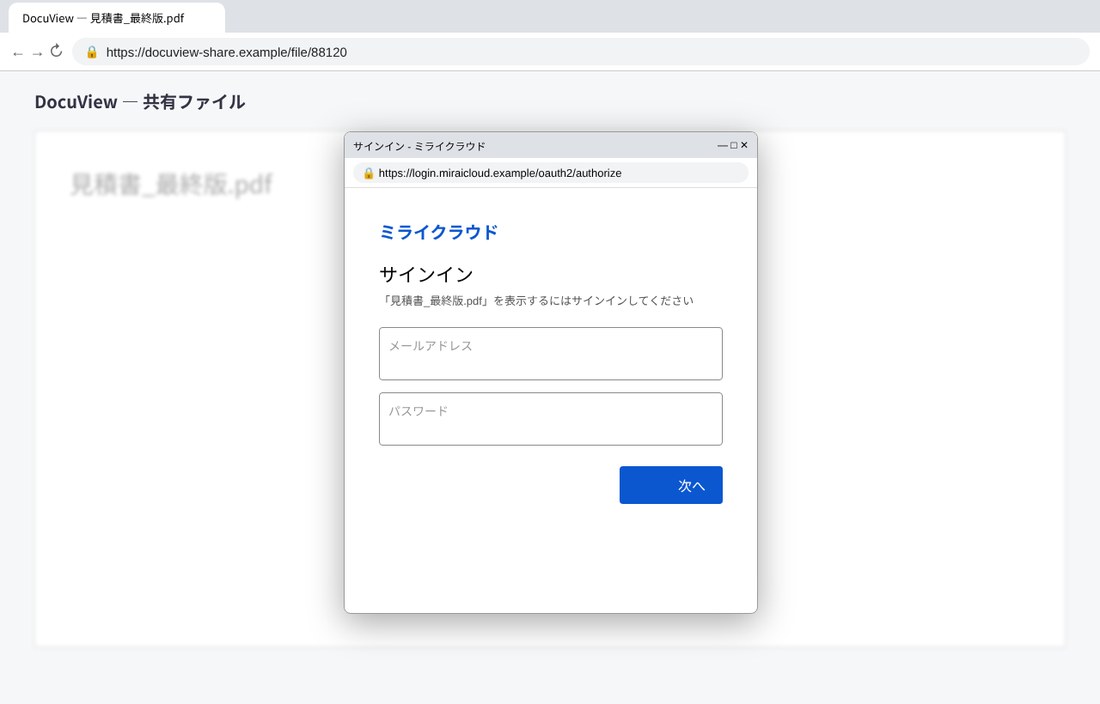This screenshot has height=704, width=1100.
Task: Reload the DocuView page
Action: (56, 51)
